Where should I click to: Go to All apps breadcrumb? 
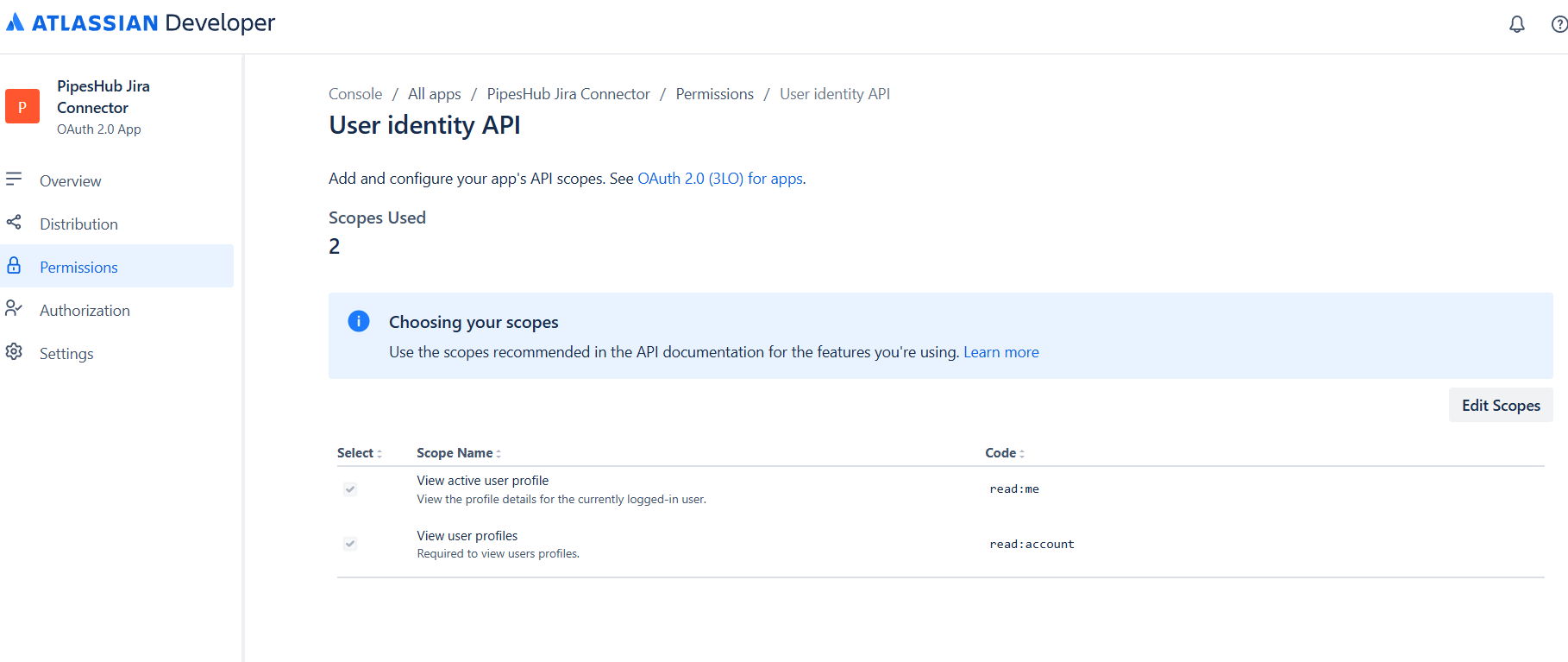pos(435,94)
